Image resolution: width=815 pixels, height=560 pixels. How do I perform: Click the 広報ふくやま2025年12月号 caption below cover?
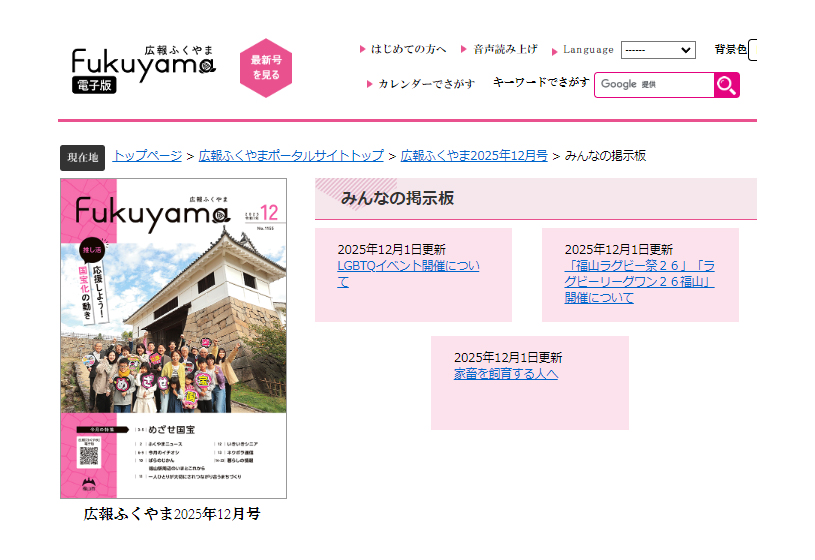coord(172,514)
